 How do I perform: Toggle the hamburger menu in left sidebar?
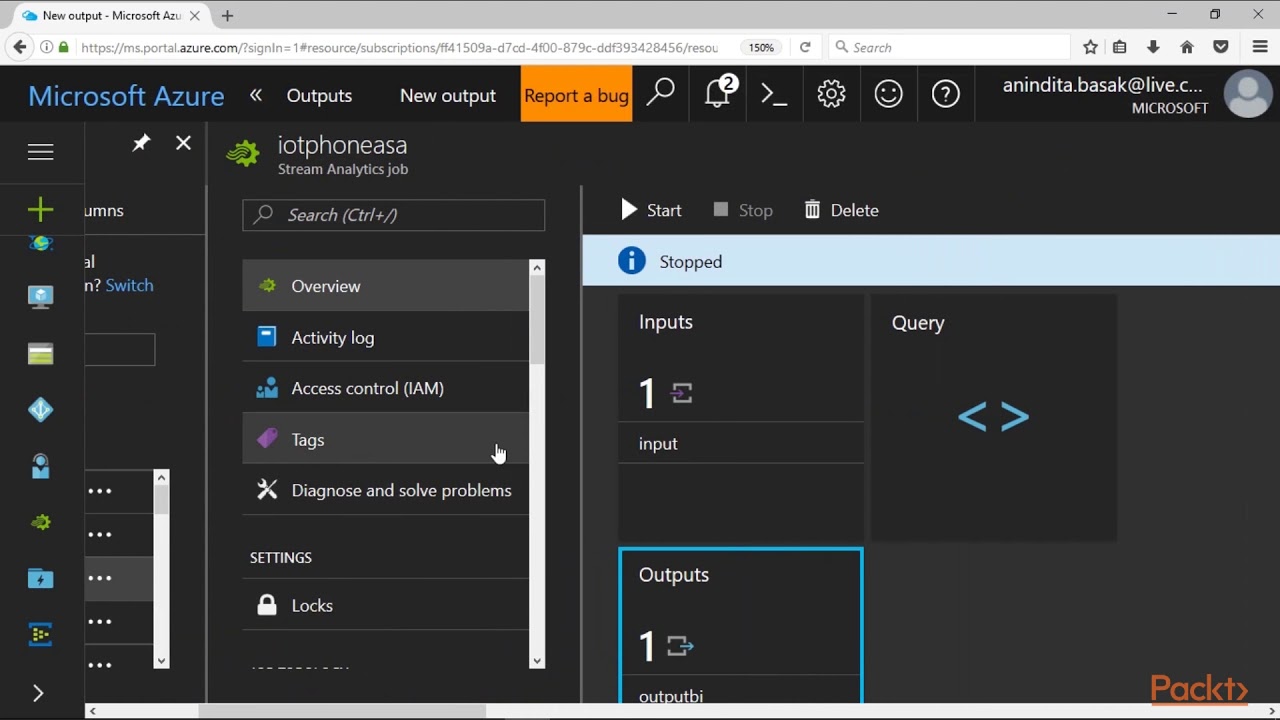point(41,151)
